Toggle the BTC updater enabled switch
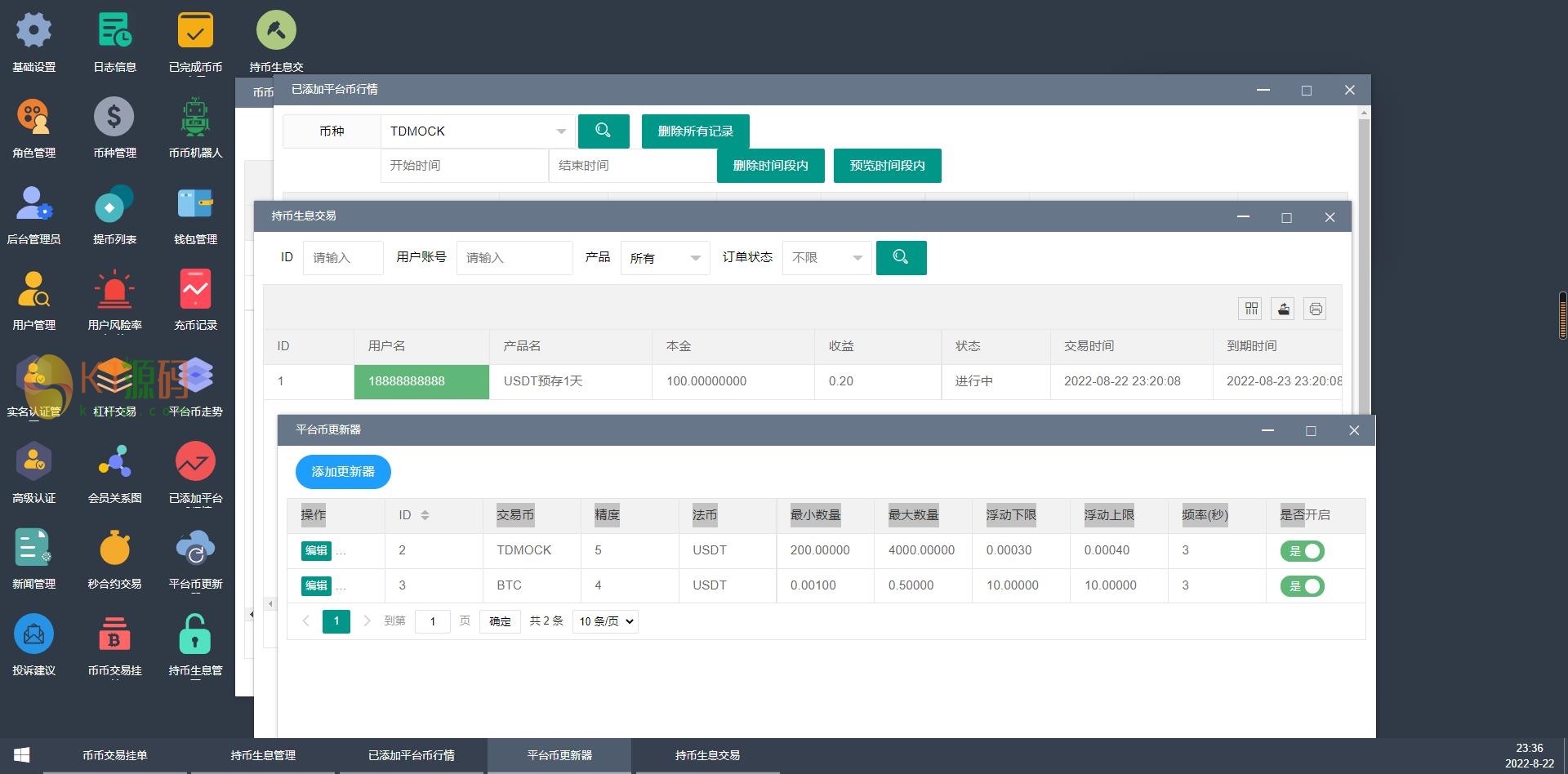This screenshot has height=774, width=1568. click(1302, 586)
